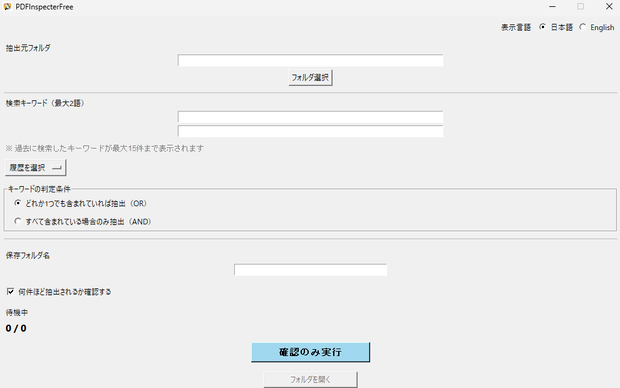Uncheck 何件ほど抽出されるか確認する checkbox
This screenshot has width=620, height=388.
[x=10, y=291]
